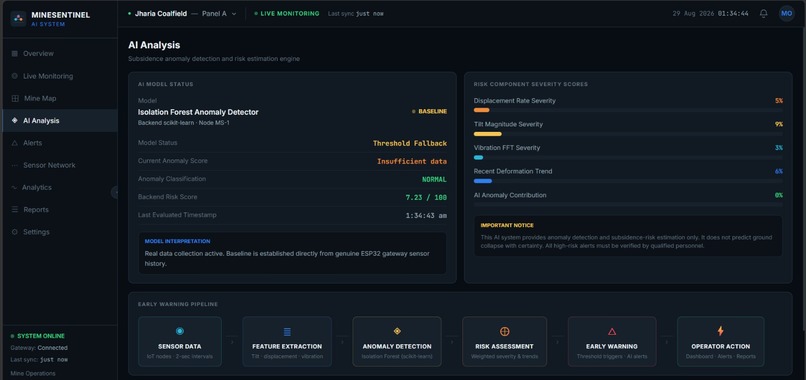Click the Isolation Forest Anomaly Detector title
The image size is (806, 380).
(x=198, y=112)
